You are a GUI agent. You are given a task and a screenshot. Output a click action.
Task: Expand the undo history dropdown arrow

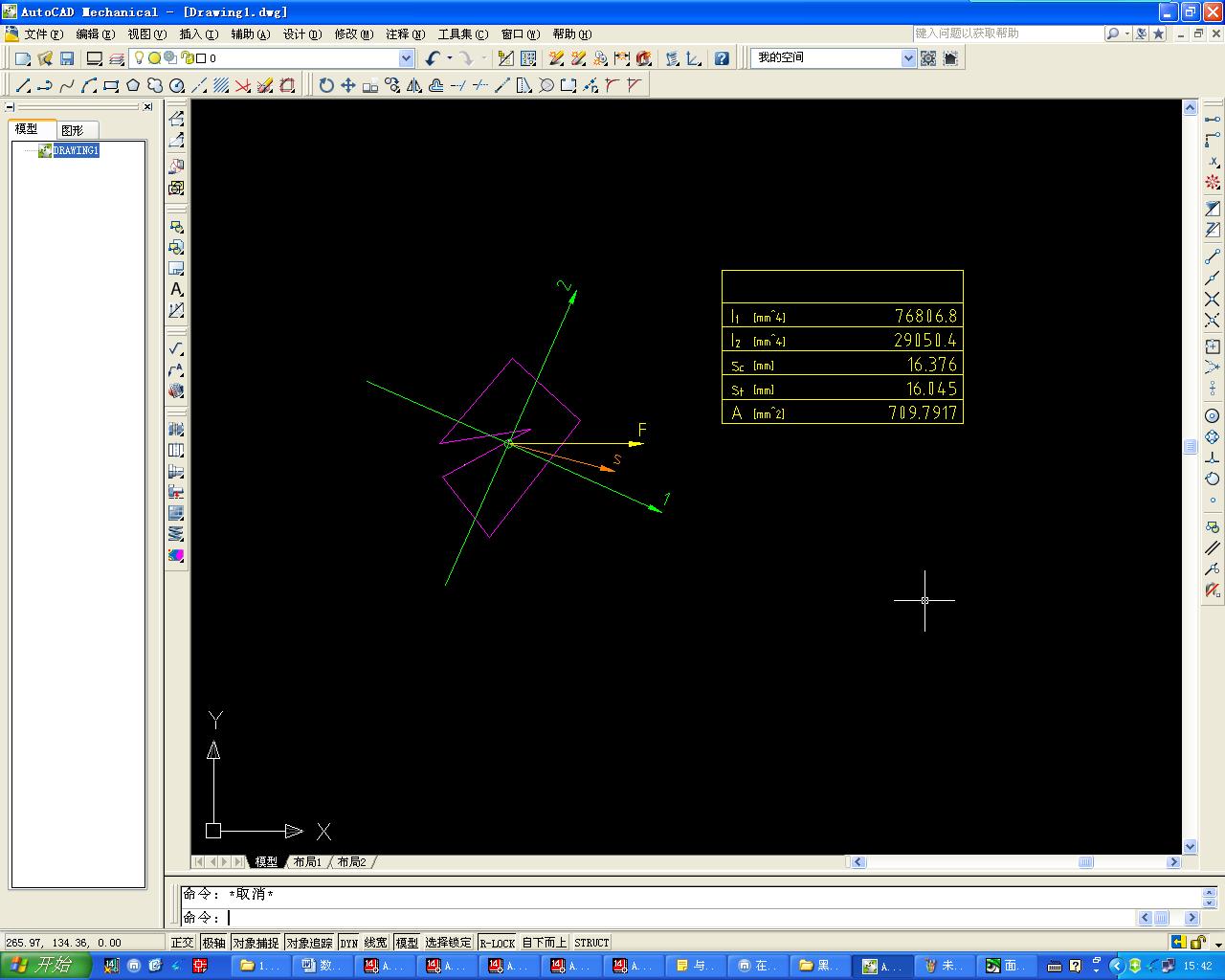449,58
